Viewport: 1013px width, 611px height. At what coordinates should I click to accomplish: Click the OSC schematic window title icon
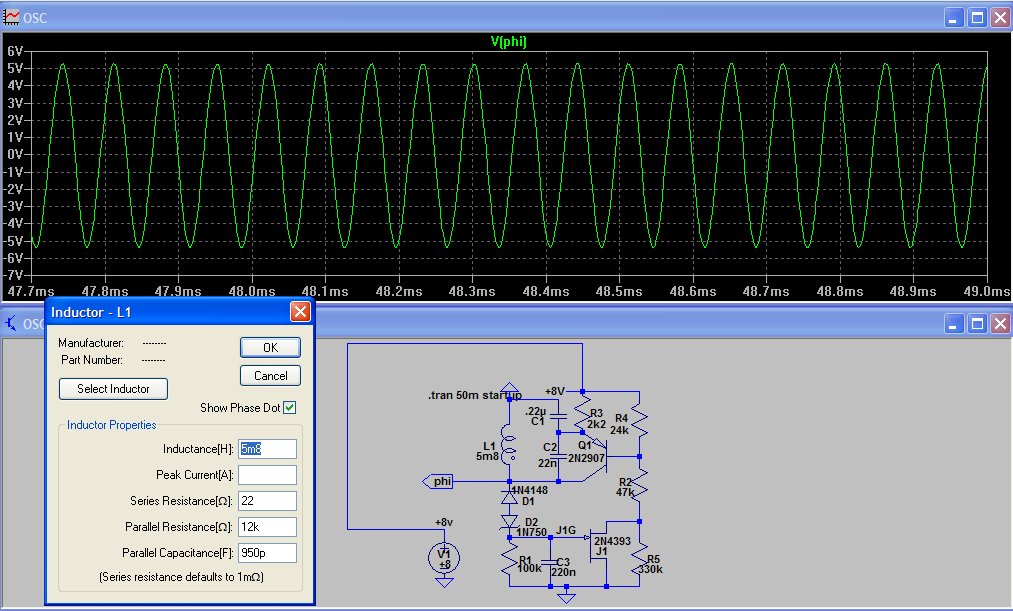pyautogui.click(x=11, y=324)
